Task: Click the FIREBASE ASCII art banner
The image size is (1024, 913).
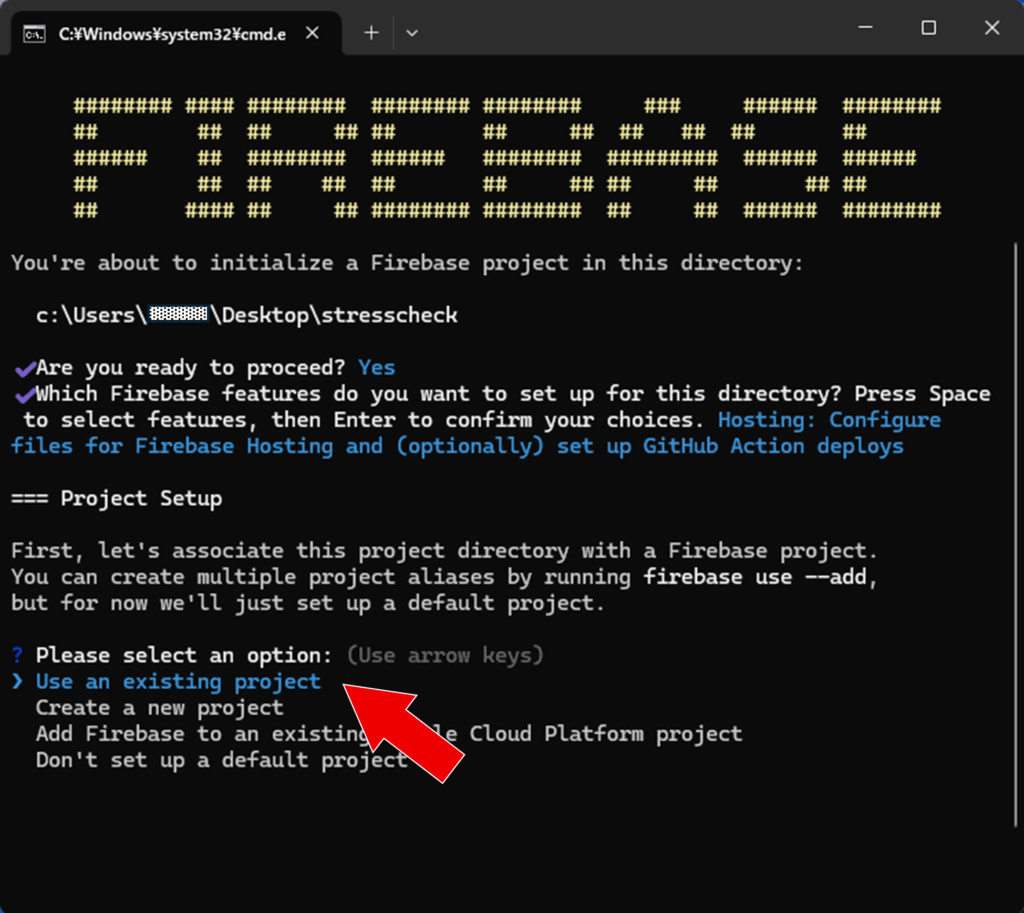Action: tap(507, 157)
